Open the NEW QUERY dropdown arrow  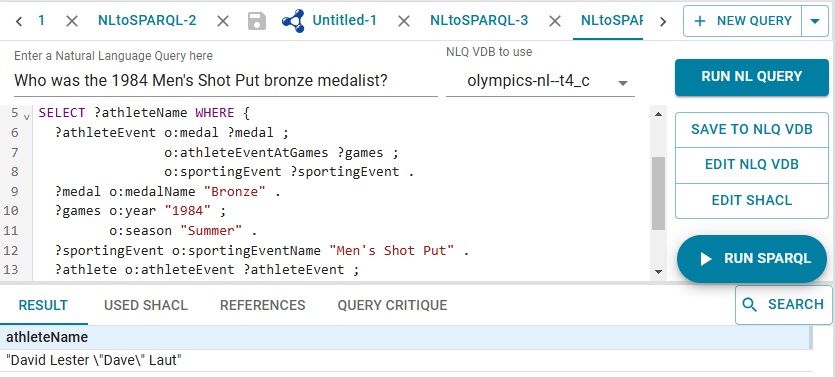tap(815, 21)
